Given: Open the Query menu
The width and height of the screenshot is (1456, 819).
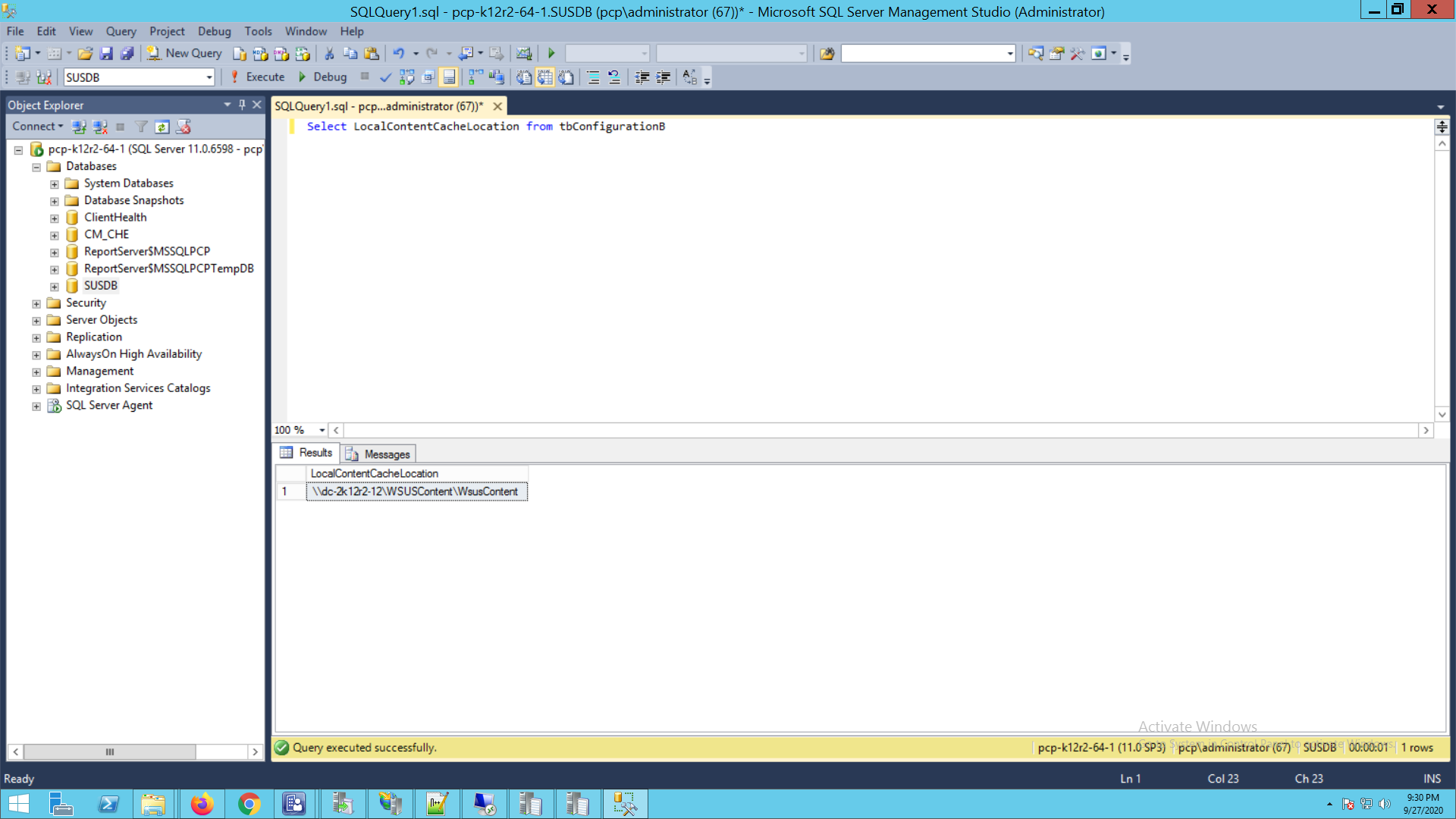Looking at the screenshot, I should [x=121, y=31].
